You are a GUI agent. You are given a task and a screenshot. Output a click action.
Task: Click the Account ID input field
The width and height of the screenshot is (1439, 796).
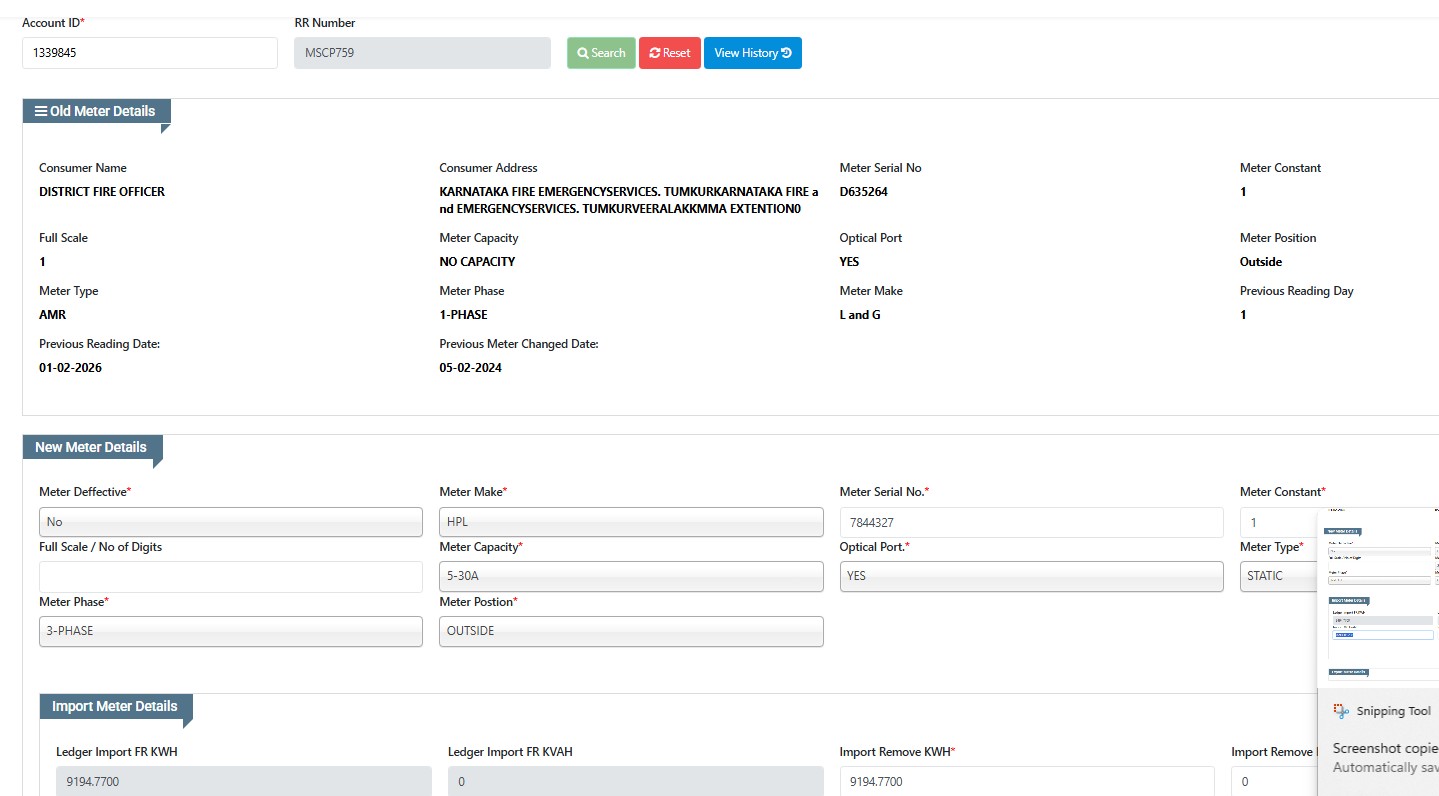click(x=150, y=53)
